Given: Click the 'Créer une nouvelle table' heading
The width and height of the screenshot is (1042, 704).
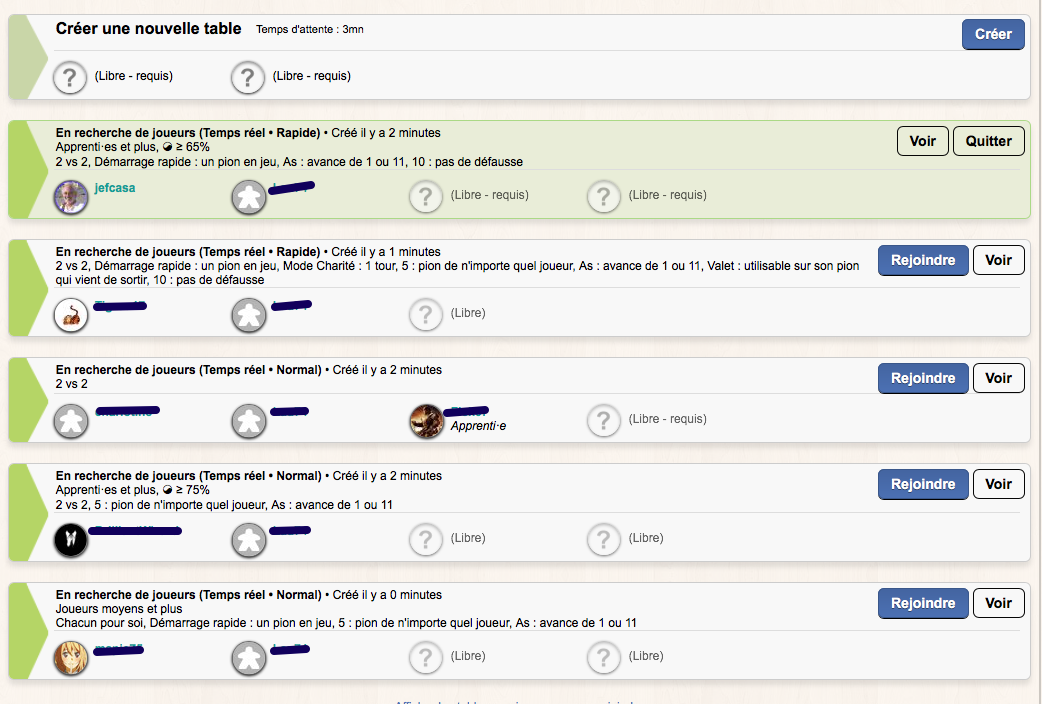Looking at the screenshot, I should (x=148, y=29).
